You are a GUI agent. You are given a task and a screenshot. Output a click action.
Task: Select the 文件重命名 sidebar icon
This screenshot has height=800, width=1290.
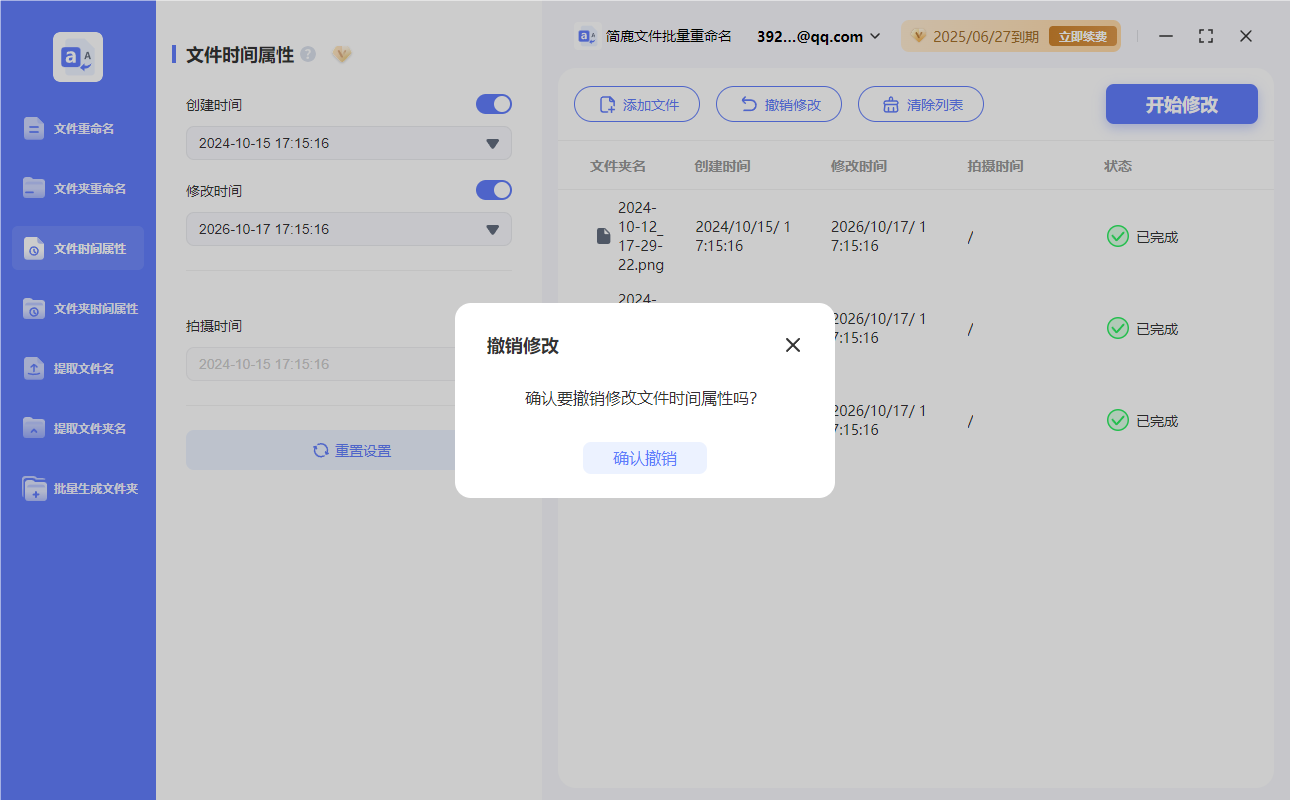click(77, 128)
